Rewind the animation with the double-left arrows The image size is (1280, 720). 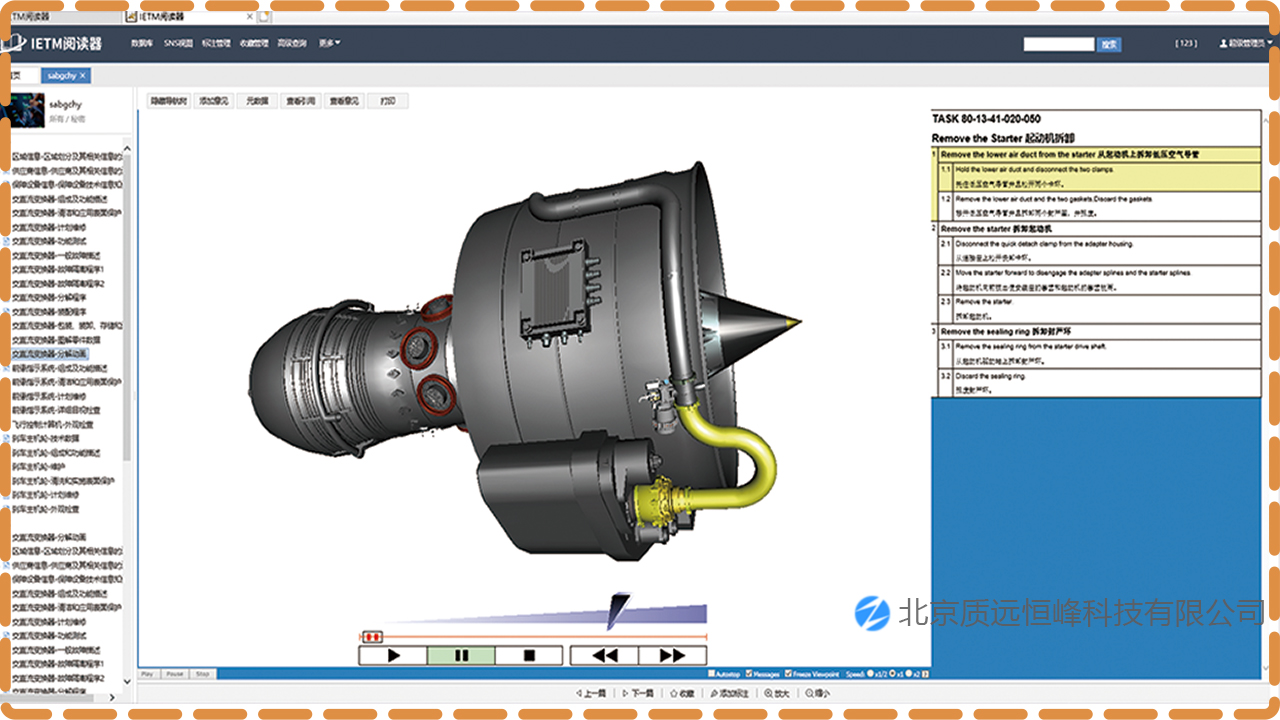click(x=604, y=656)
